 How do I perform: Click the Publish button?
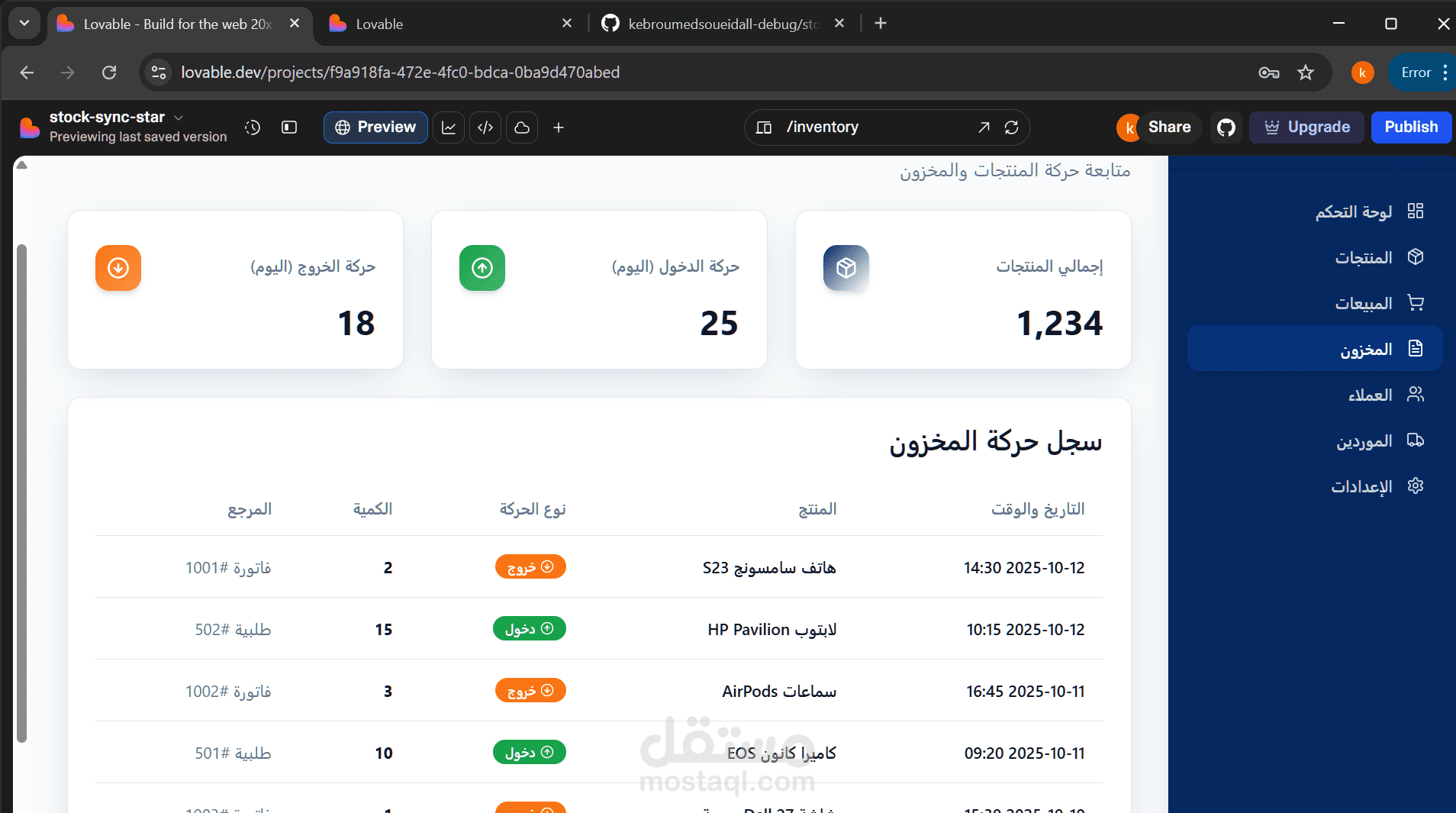pyautogui.click(x=1411, y=127)
